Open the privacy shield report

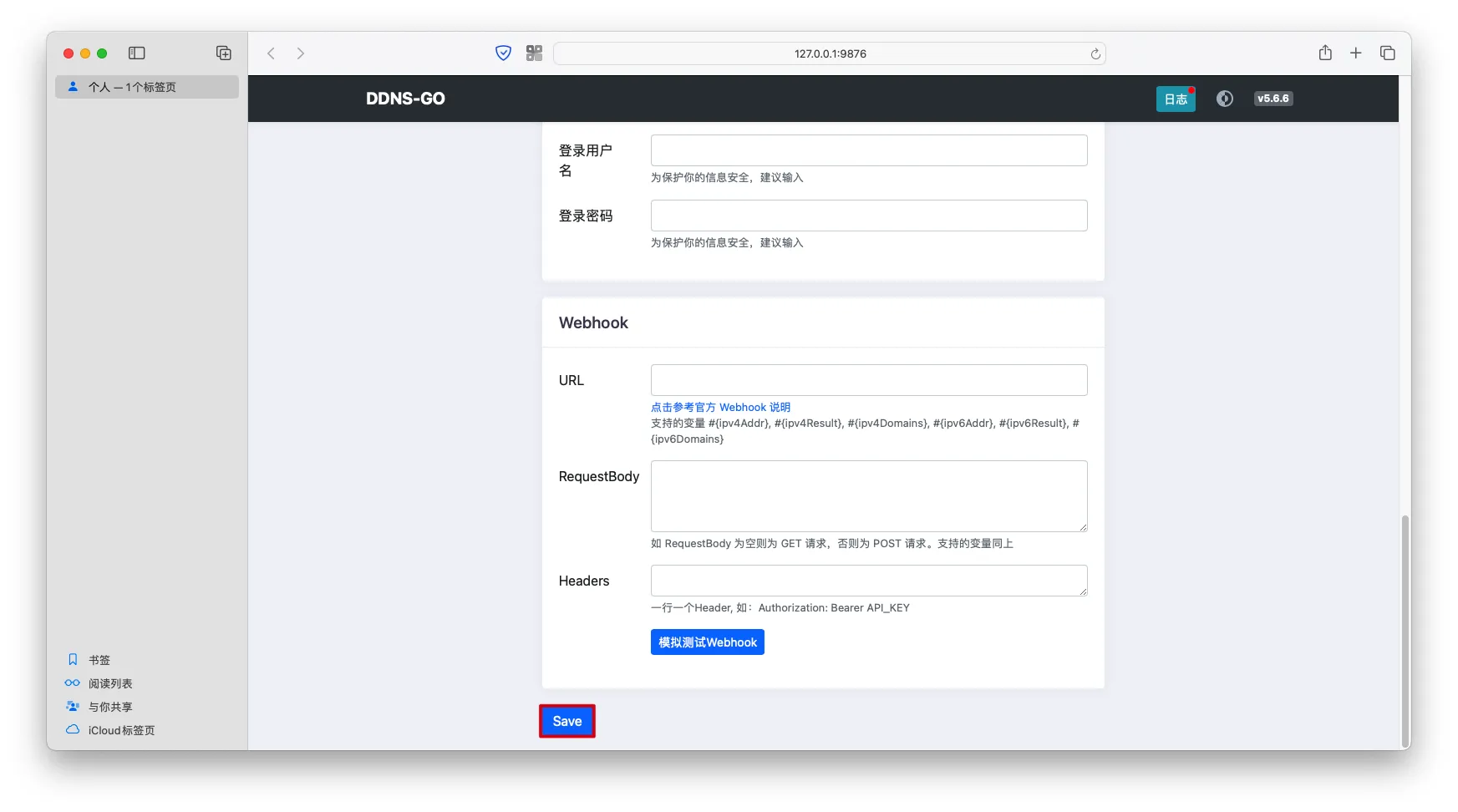point(503,53)
